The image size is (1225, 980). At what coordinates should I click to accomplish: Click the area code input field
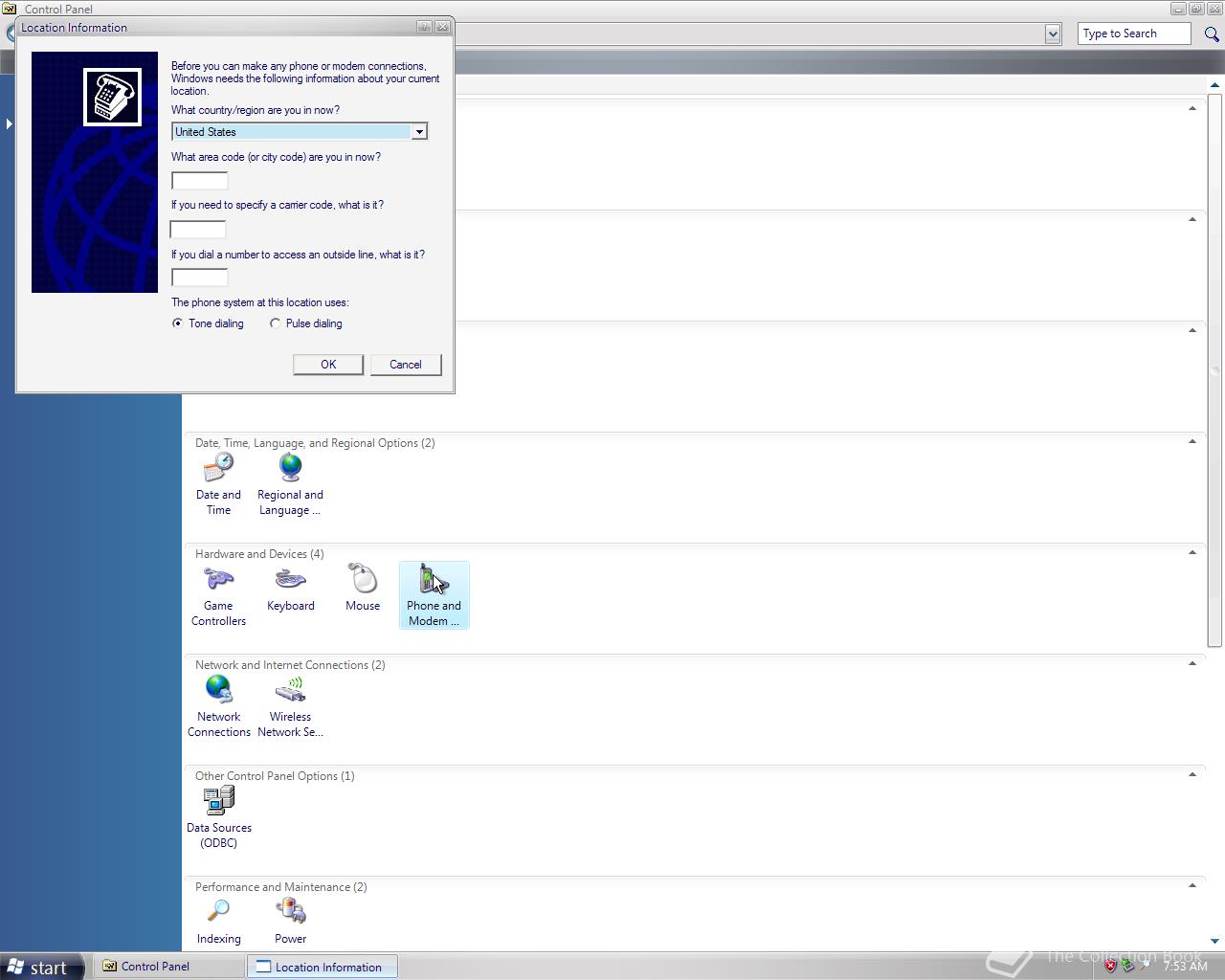pyautogui.click(x=199, y=181)
